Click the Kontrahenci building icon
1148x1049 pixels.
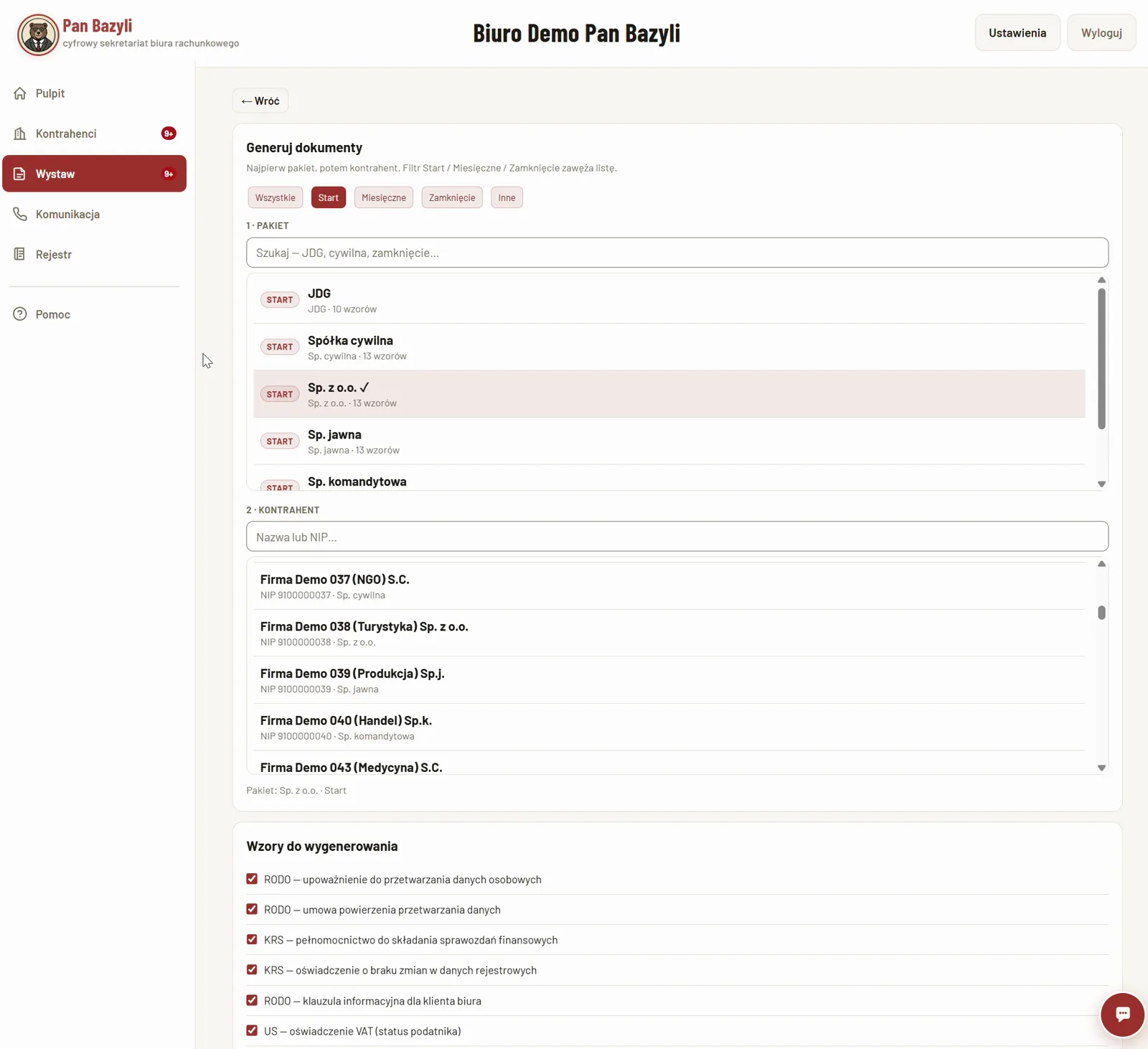pos(20,133)
